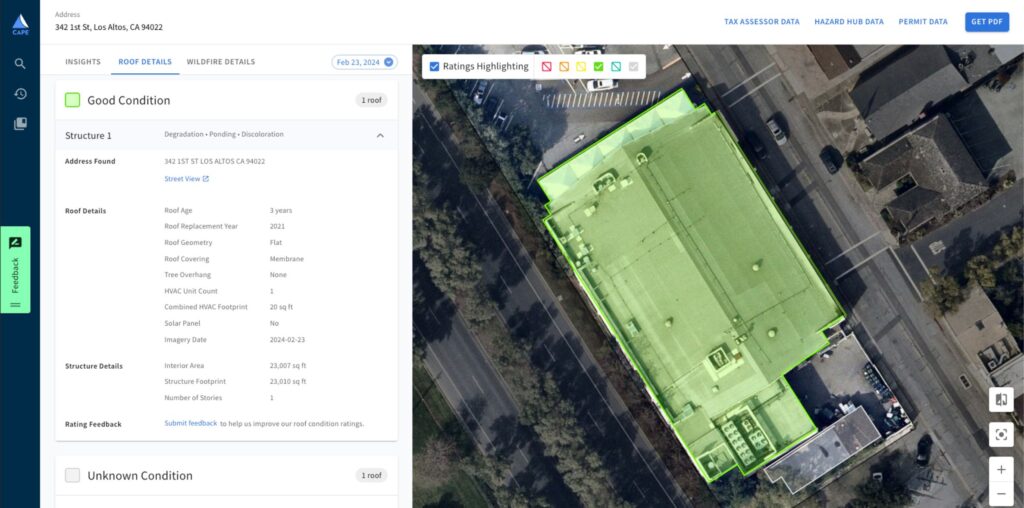Switch to the Insights tab
The image size is (1024, 508).
[x=83, y=62]
